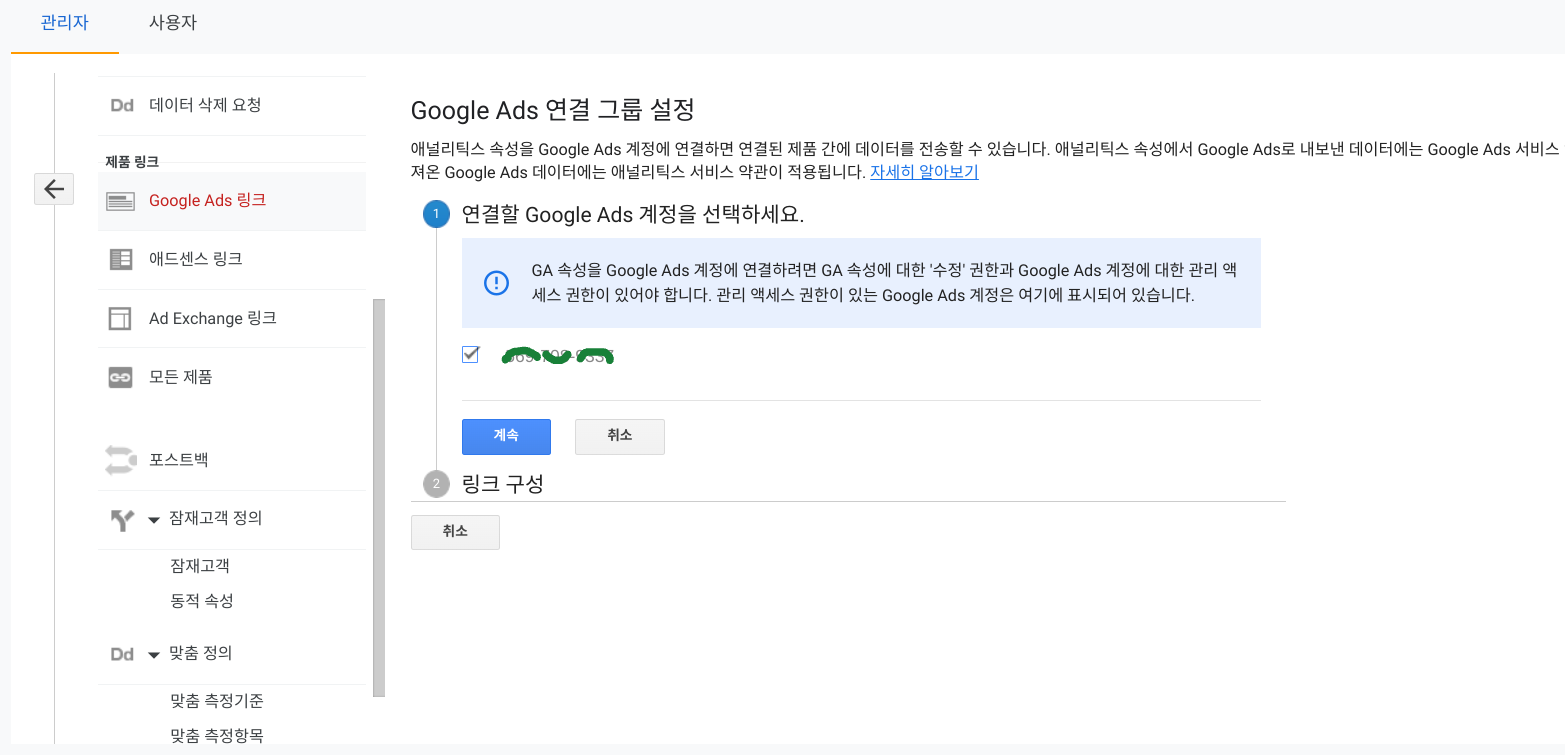The image size is (1565, 755).
Task: Click the step 1 heading 연결할 Google Ads 계정을 선택하세요
Action: click(x=633, y=215)
